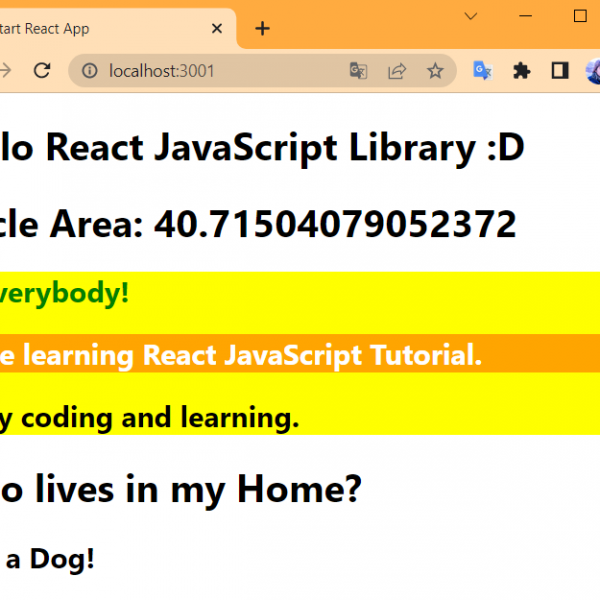Click the localhost:3001 address bar

pyautogui.click(x=220, y=71)
